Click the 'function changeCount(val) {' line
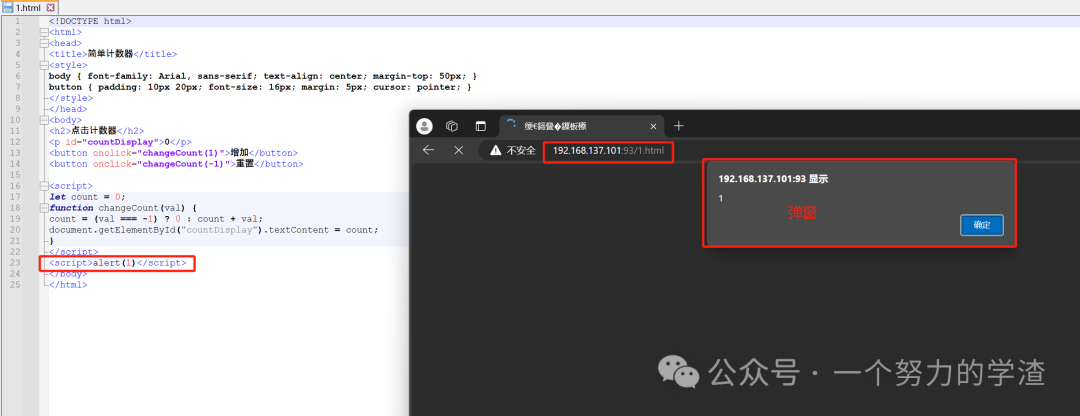The image size is (1080, 416). point(123,208)
